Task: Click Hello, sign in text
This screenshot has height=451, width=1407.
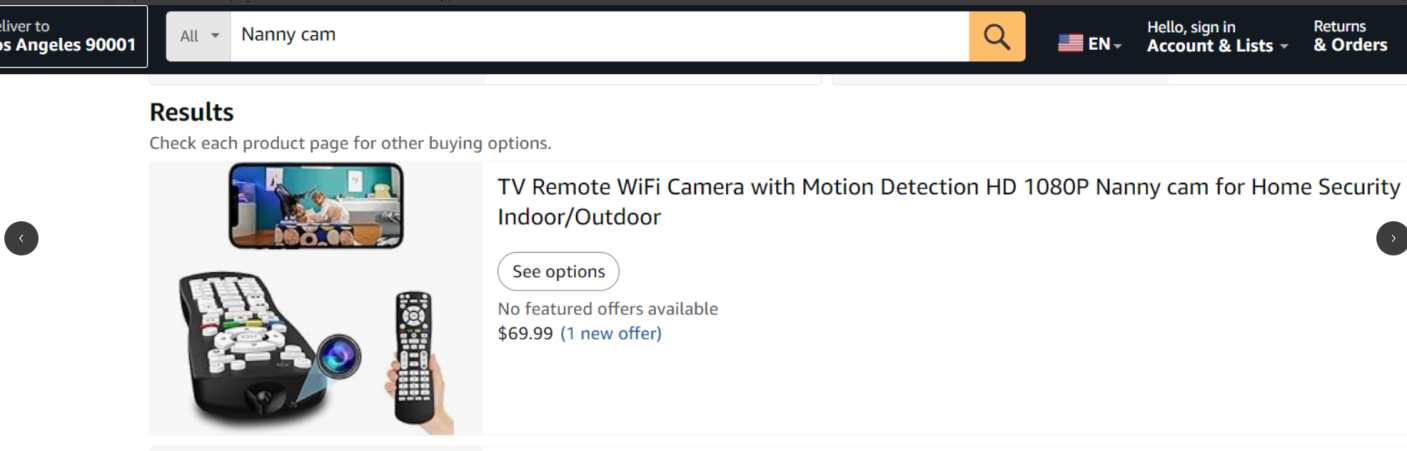Action: point(1190,27)
